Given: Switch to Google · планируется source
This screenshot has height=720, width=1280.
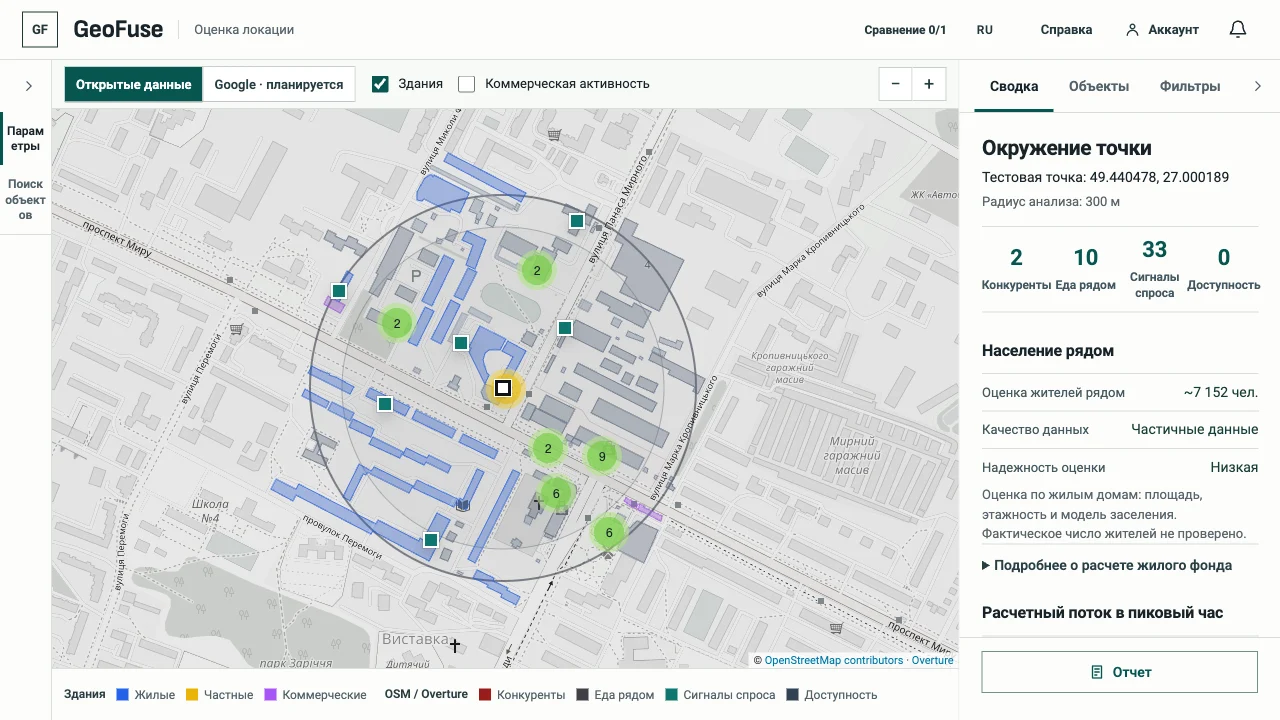Looking at the screenshot, I should pyautogui.click(x=279, y=84).
